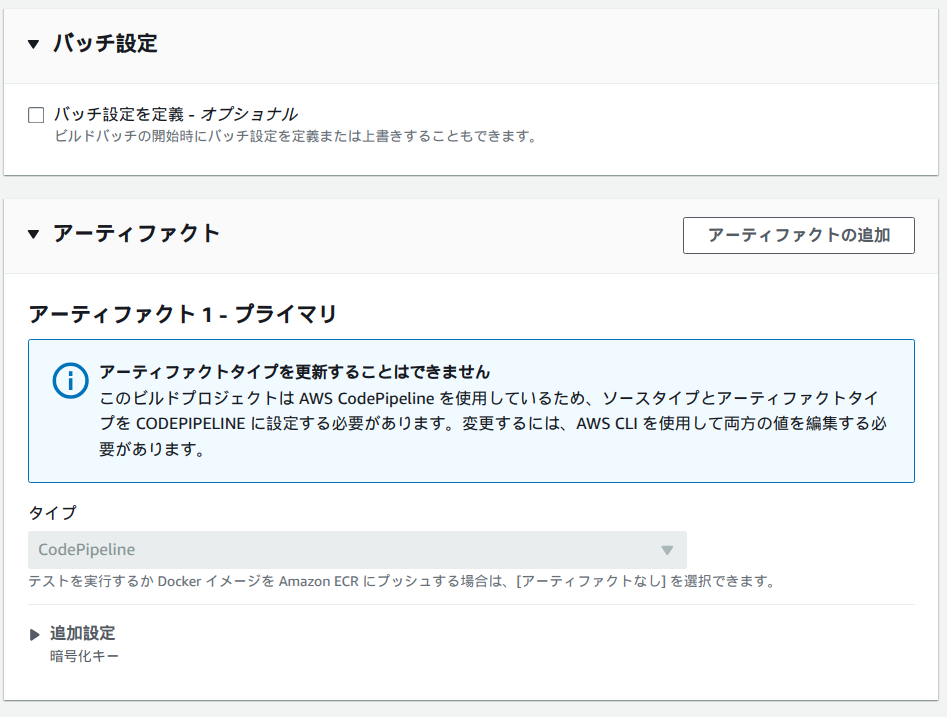Viewport: 947px width, 717px height.
Task: Click the アーティファクト 1 - プライマリ heading
Action: point(182,314)
